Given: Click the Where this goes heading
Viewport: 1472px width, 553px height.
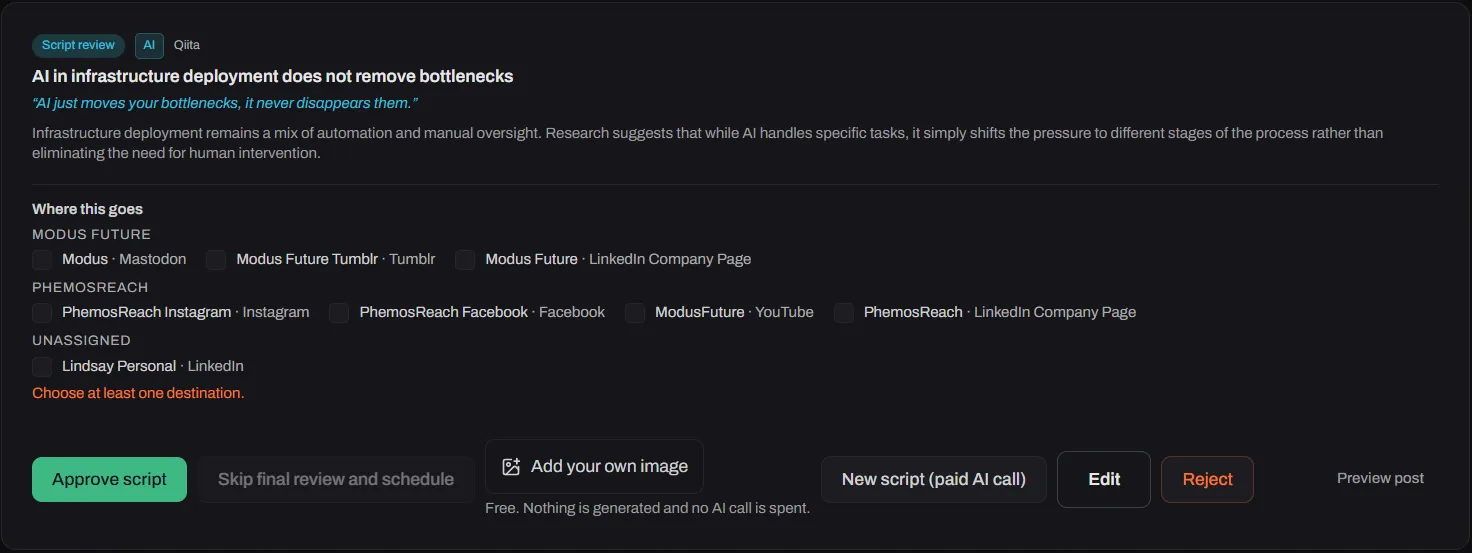Looking at the screenshot, I should tap(87, 209).
